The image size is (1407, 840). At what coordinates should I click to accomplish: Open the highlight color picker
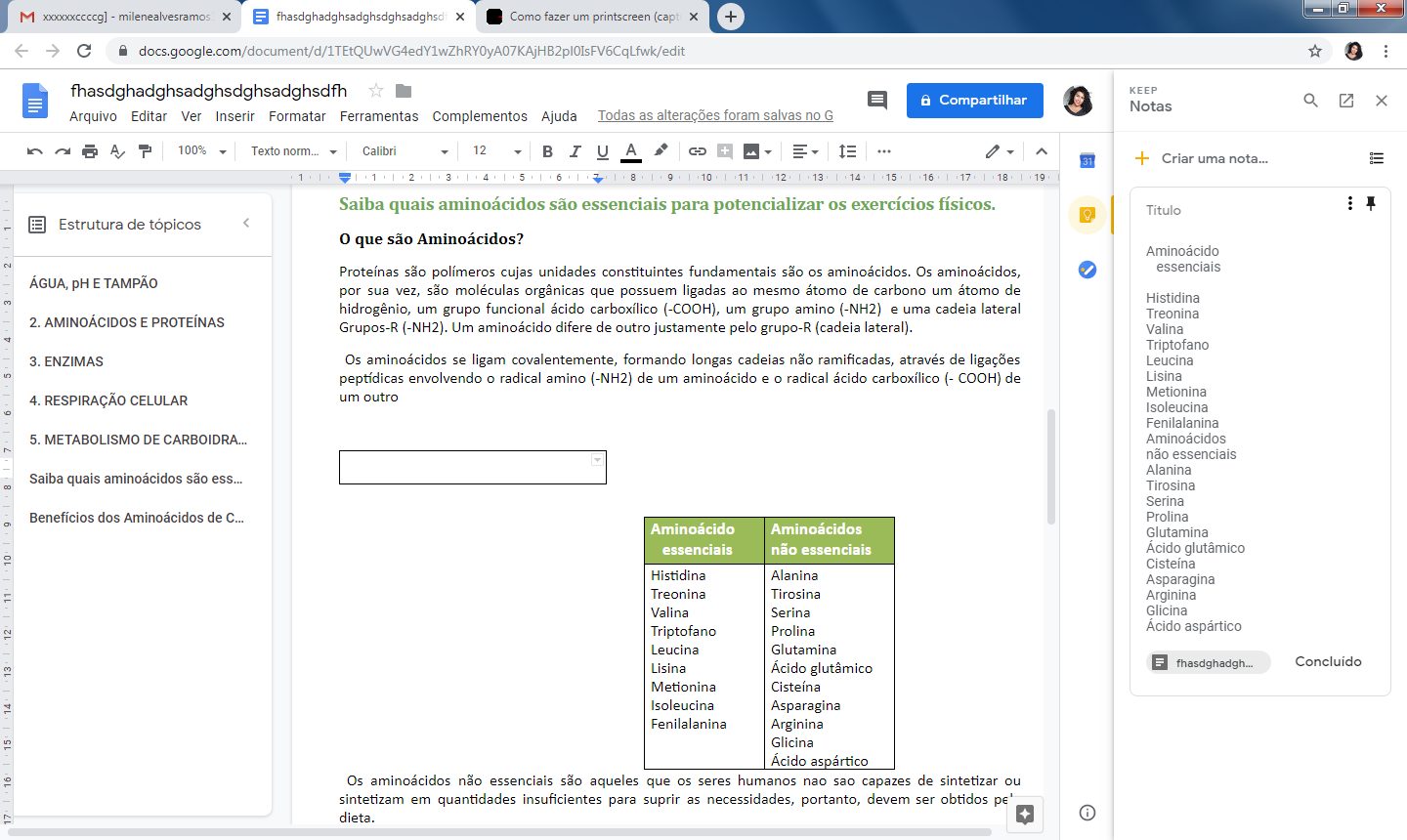click(661, 151)
